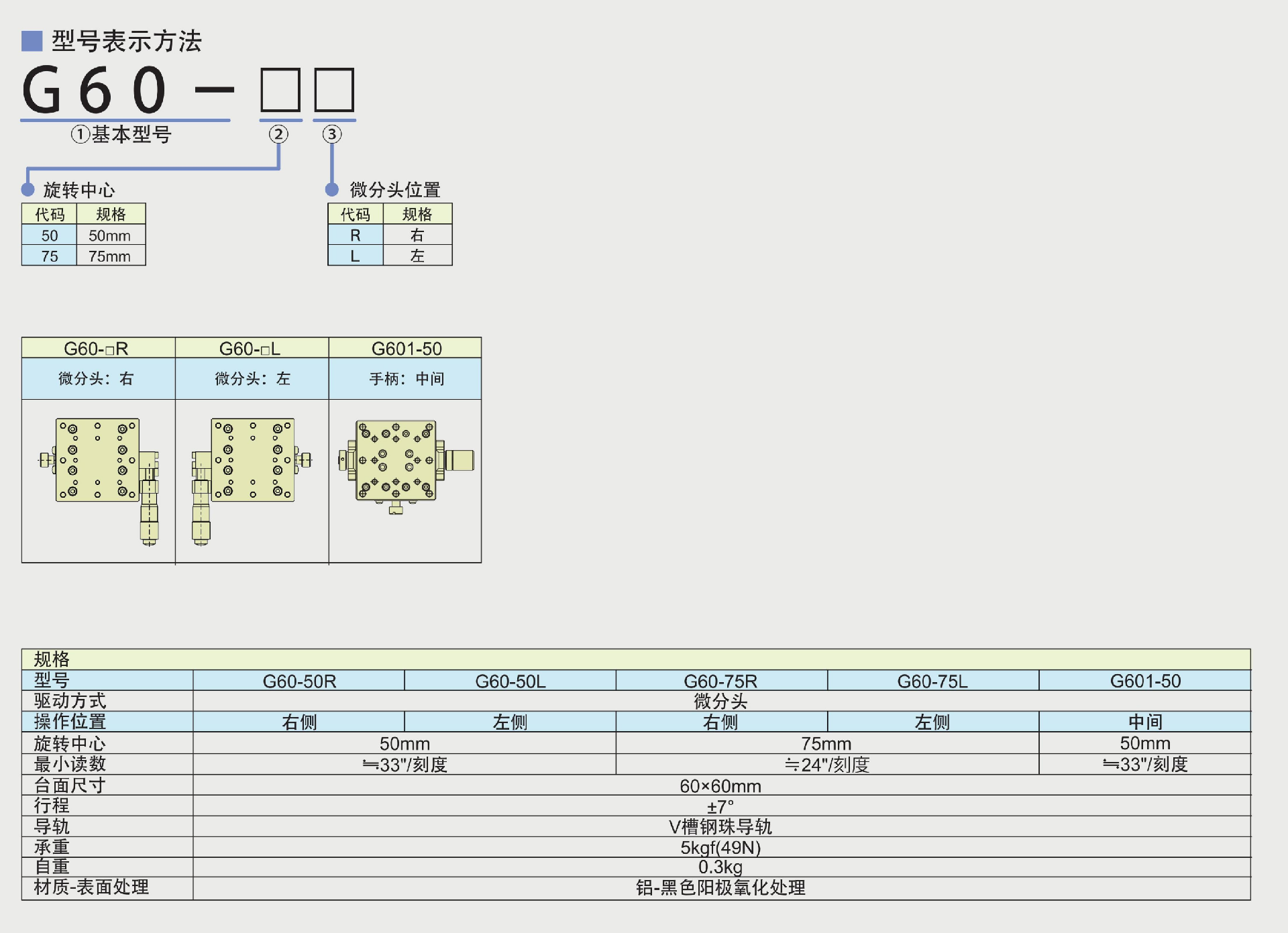
Task: Click the first empty code box after G60
Action: click(x=280, y=90)
